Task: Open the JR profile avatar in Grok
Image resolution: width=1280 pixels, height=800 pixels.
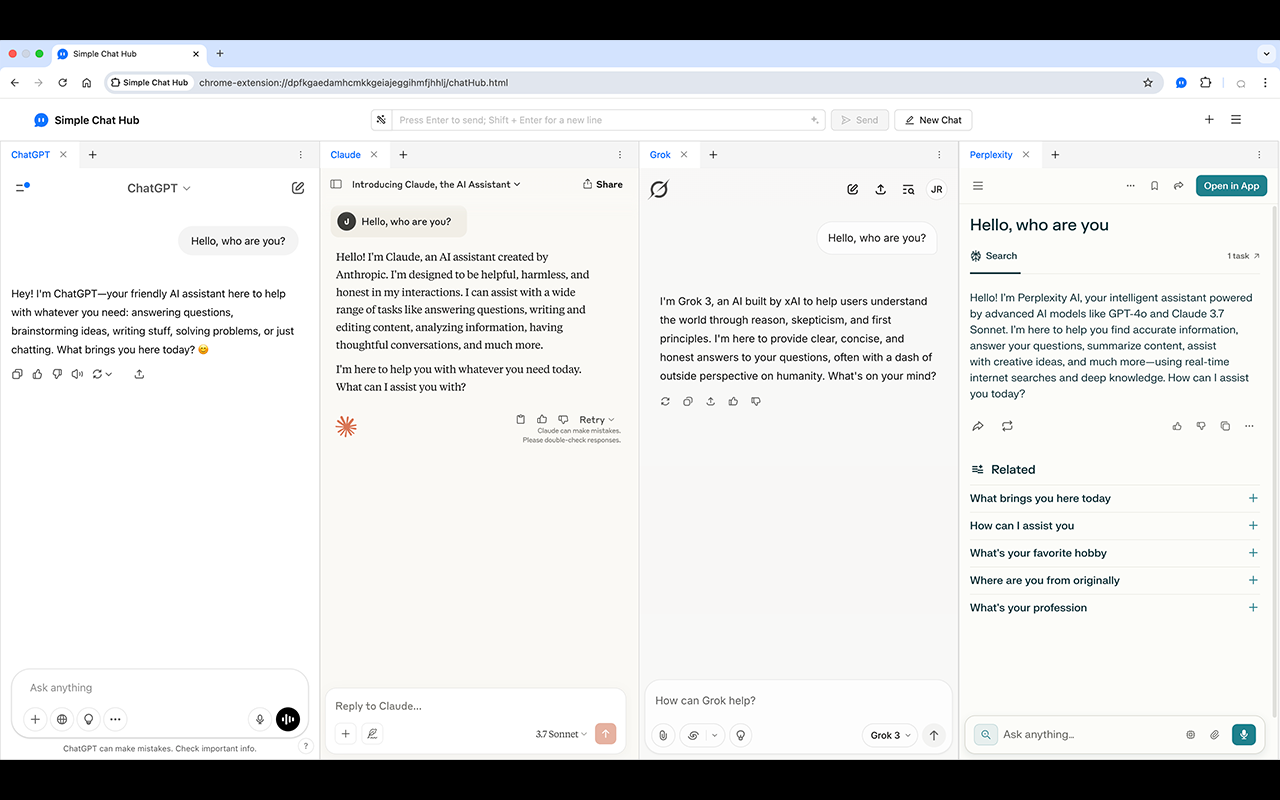Action: coord(936,189)
